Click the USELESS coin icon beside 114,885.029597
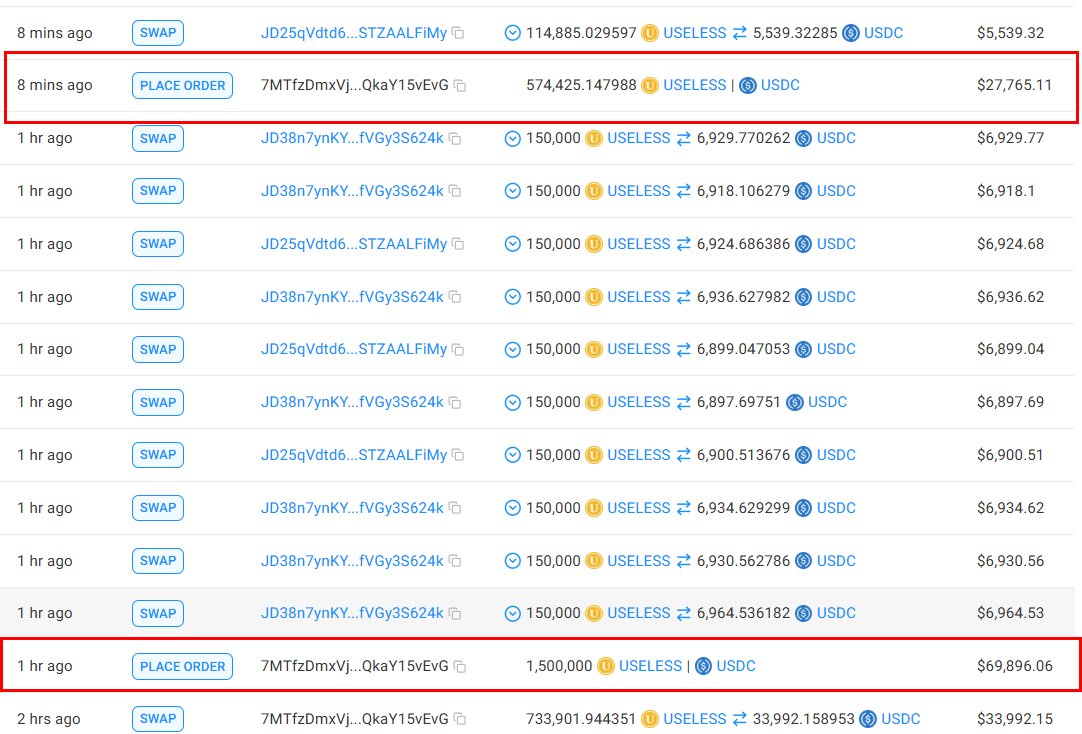 coord(649,33)
